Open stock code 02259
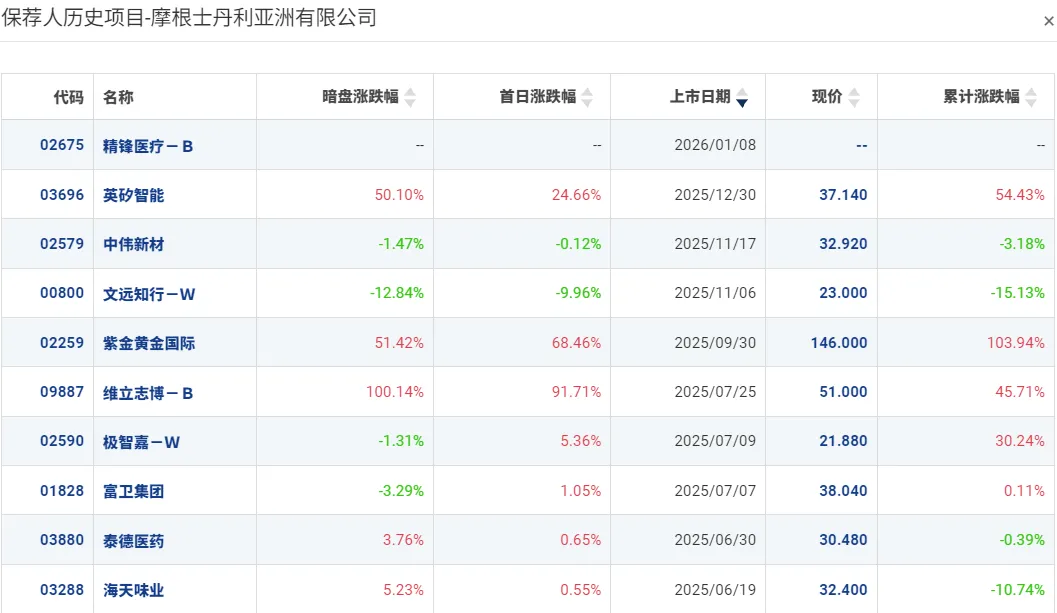 [62, 343]
